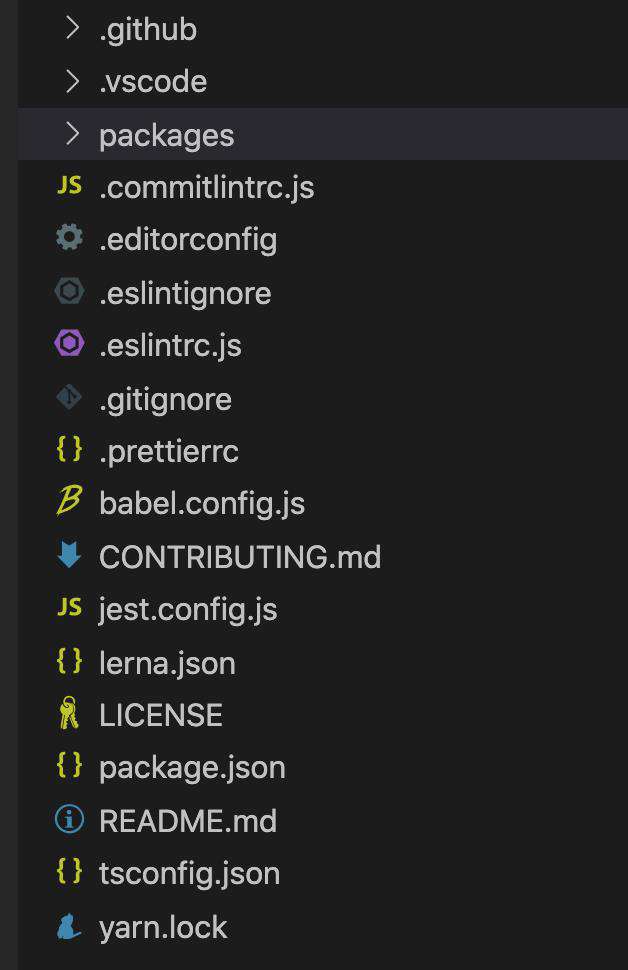The image size is (628, 970).
Task: Expand the .vscode folder chevron
Action: click(72, 82)
